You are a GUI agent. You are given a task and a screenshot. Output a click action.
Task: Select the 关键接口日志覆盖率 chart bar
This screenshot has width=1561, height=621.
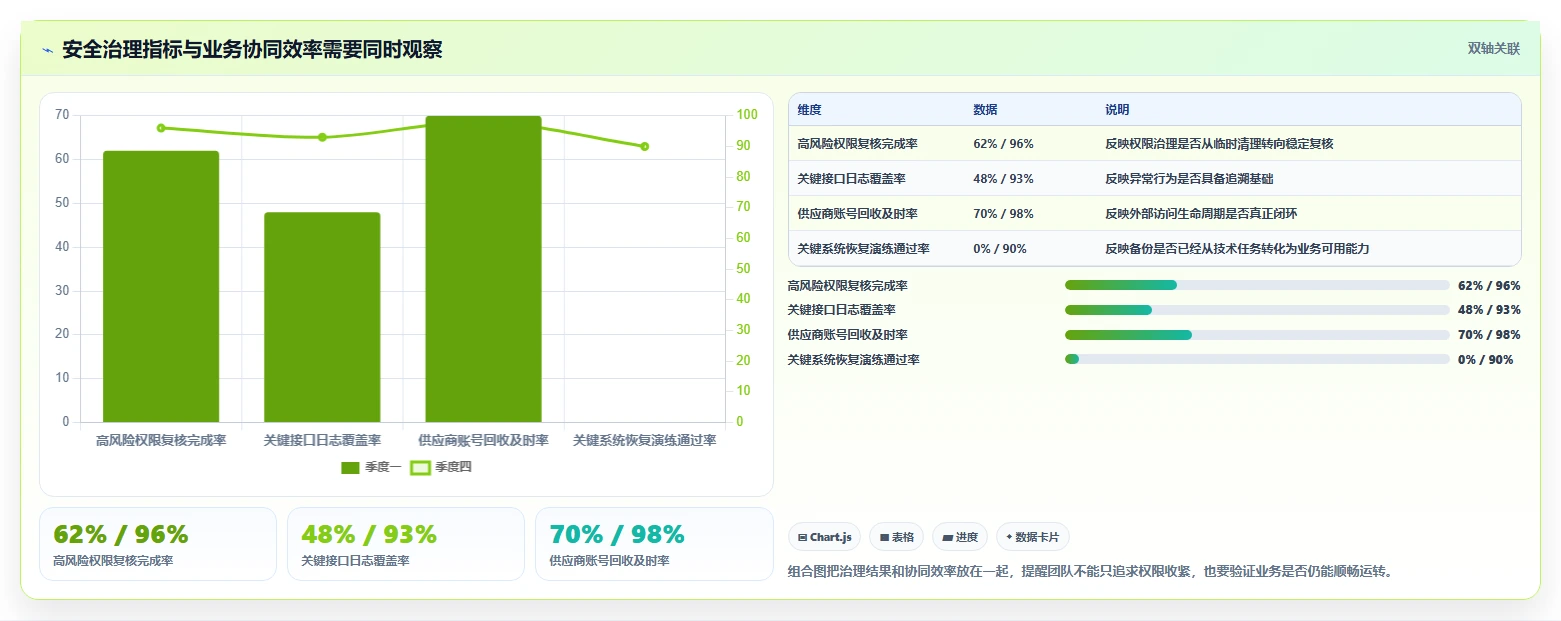point(322,317)
